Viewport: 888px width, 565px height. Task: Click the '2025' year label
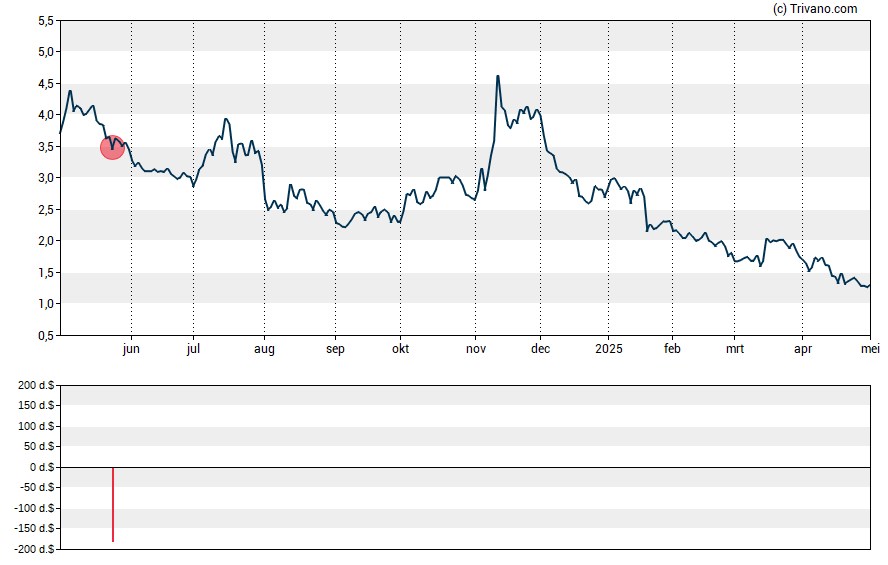pos(609,349)
